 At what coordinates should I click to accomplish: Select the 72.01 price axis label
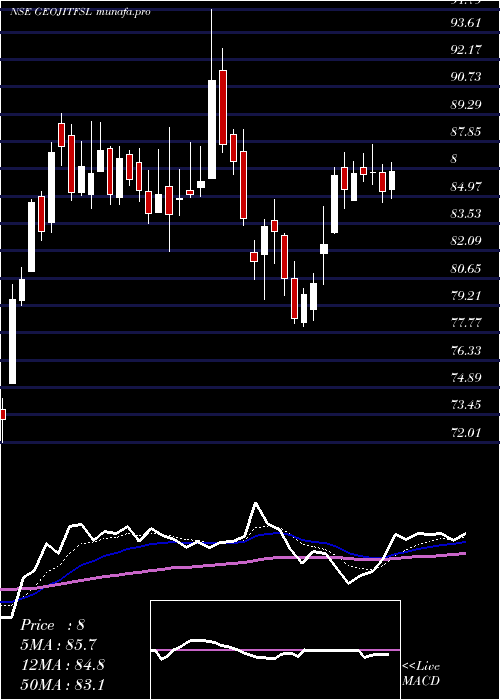tap(466, 432)
